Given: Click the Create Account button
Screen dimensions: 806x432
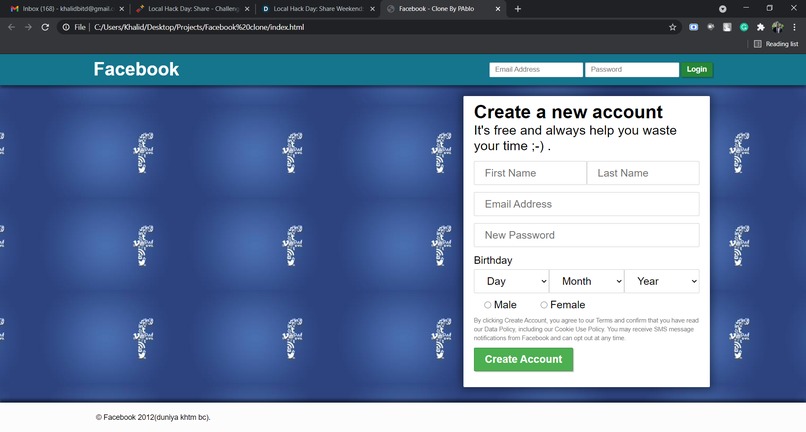Looking at the screenshot, I should tap(523, 359).
